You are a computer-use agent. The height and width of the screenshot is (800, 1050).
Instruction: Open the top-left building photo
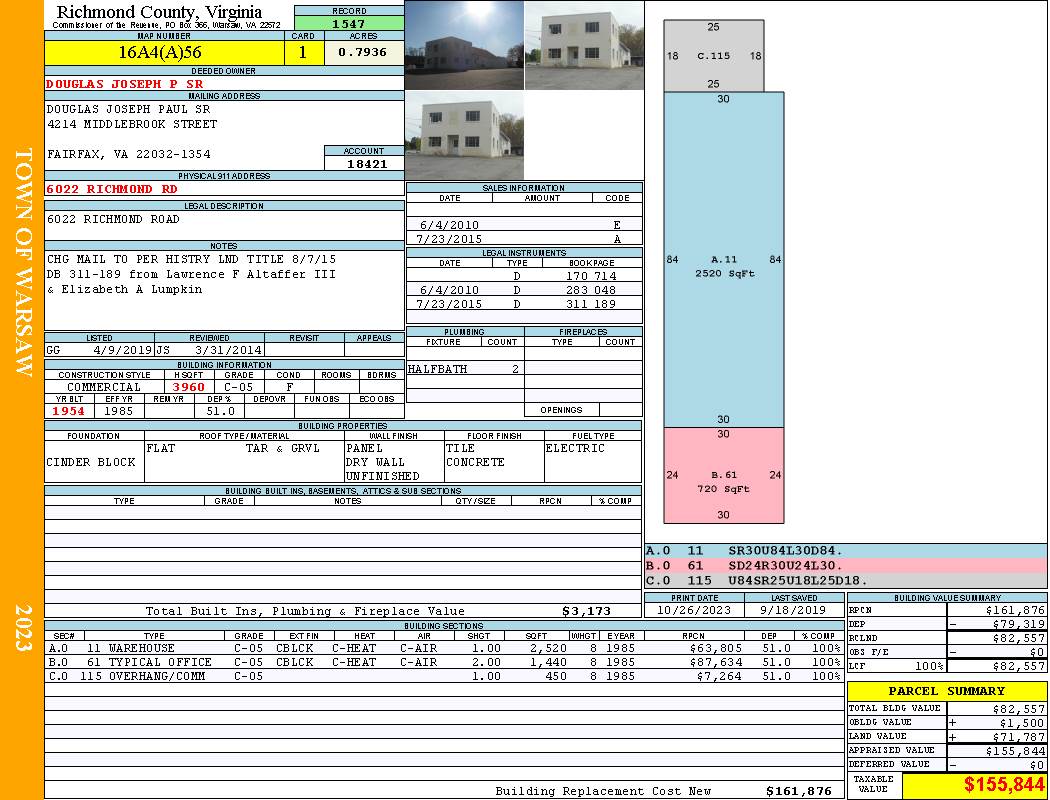(464, 45)
